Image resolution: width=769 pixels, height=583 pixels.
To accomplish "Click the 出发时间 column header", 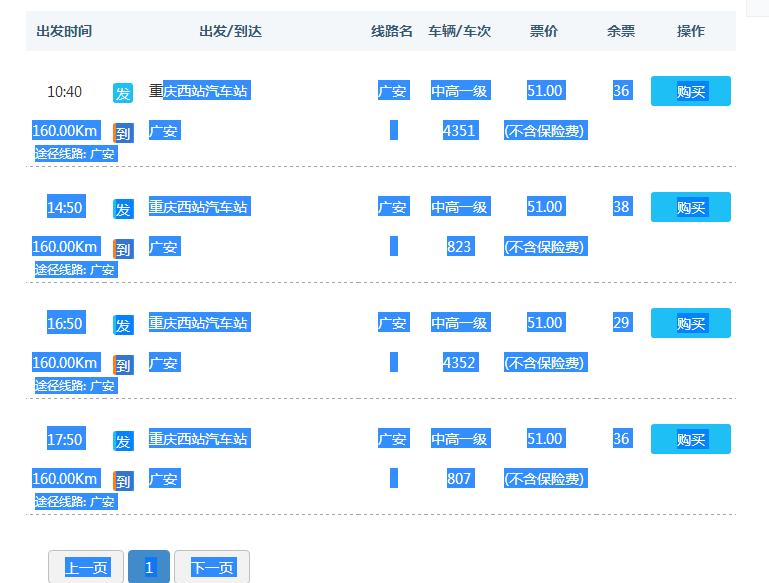I will [x=64, y=31].
